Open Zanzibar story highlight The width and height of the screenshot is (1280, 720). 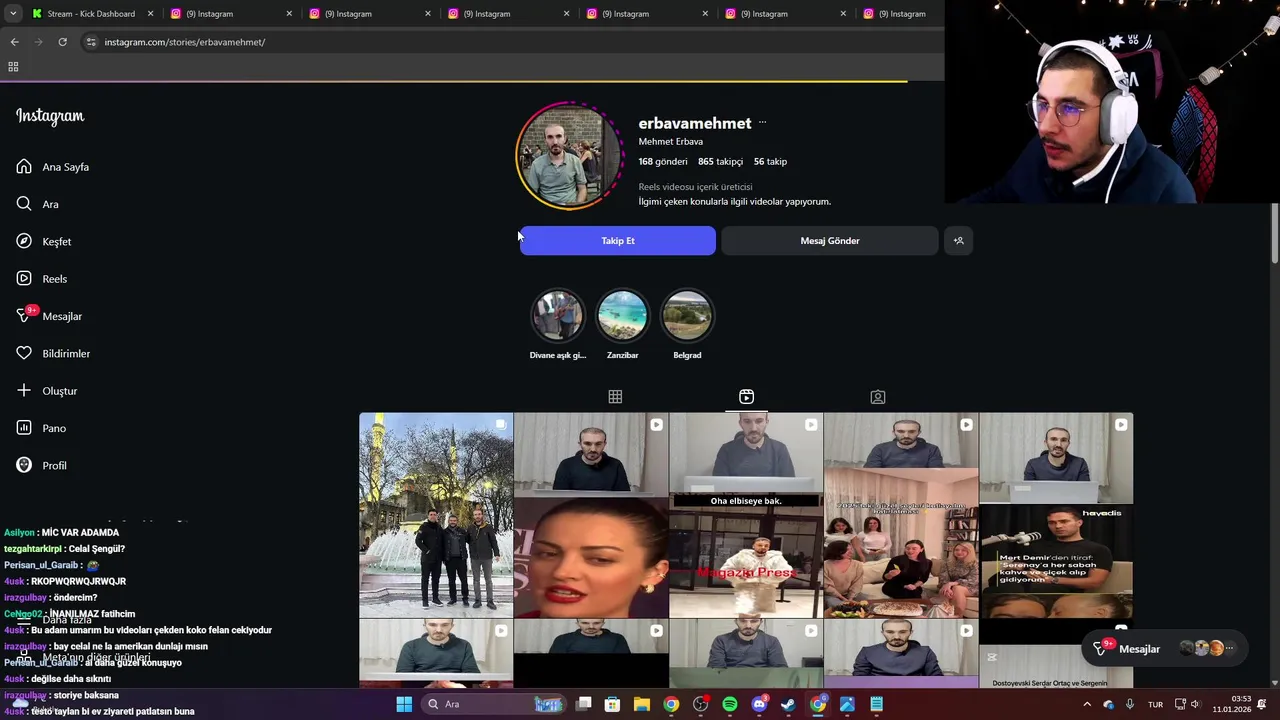click(x=622, y=324)
